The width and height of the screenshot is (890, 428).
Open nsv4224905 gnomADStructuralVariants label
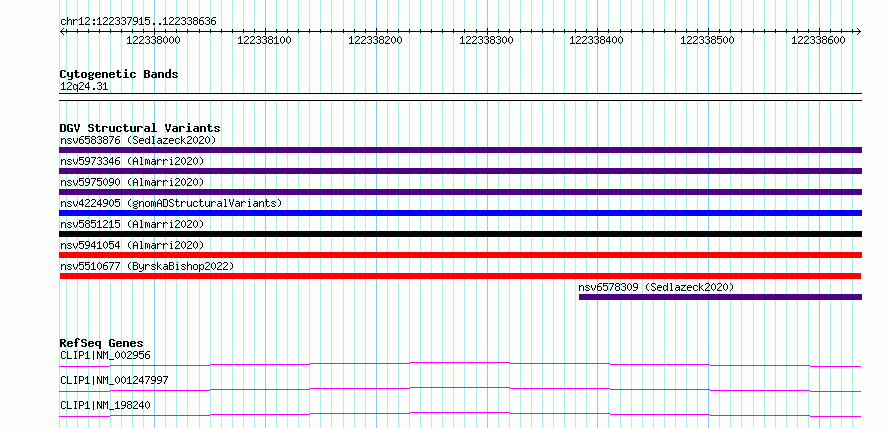[171, 203]
